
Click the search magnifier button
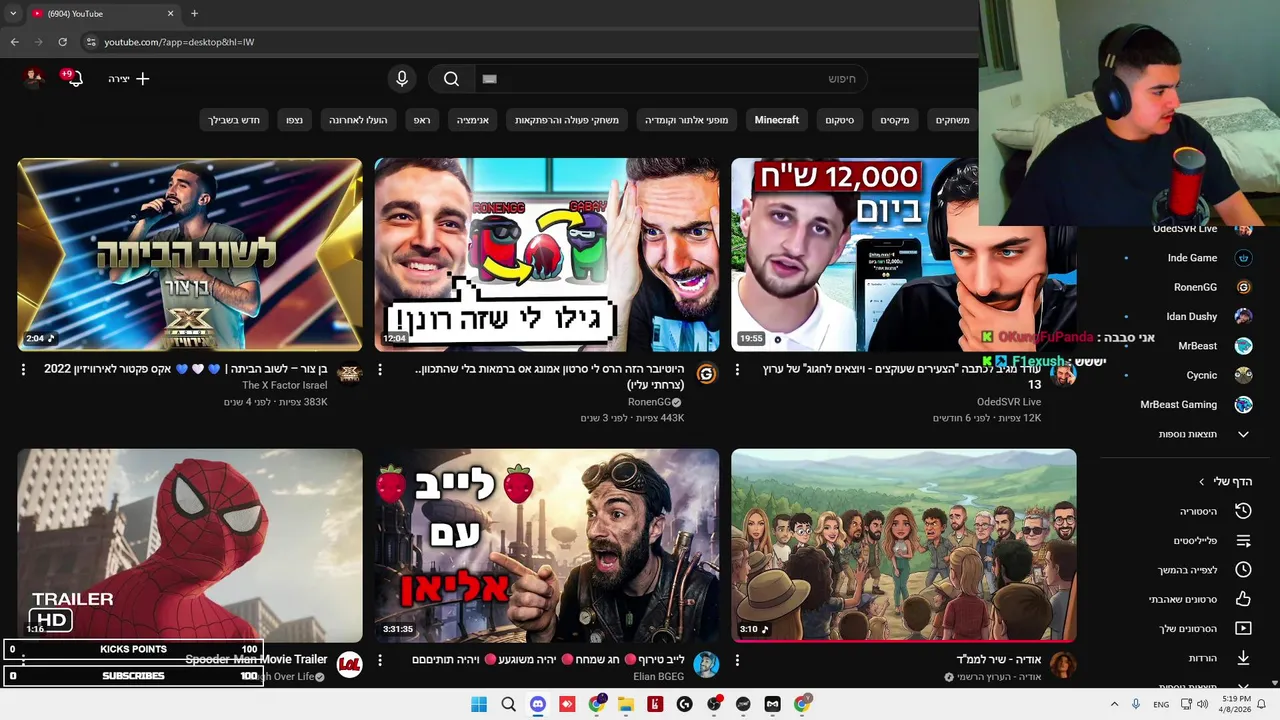point(451,79)
